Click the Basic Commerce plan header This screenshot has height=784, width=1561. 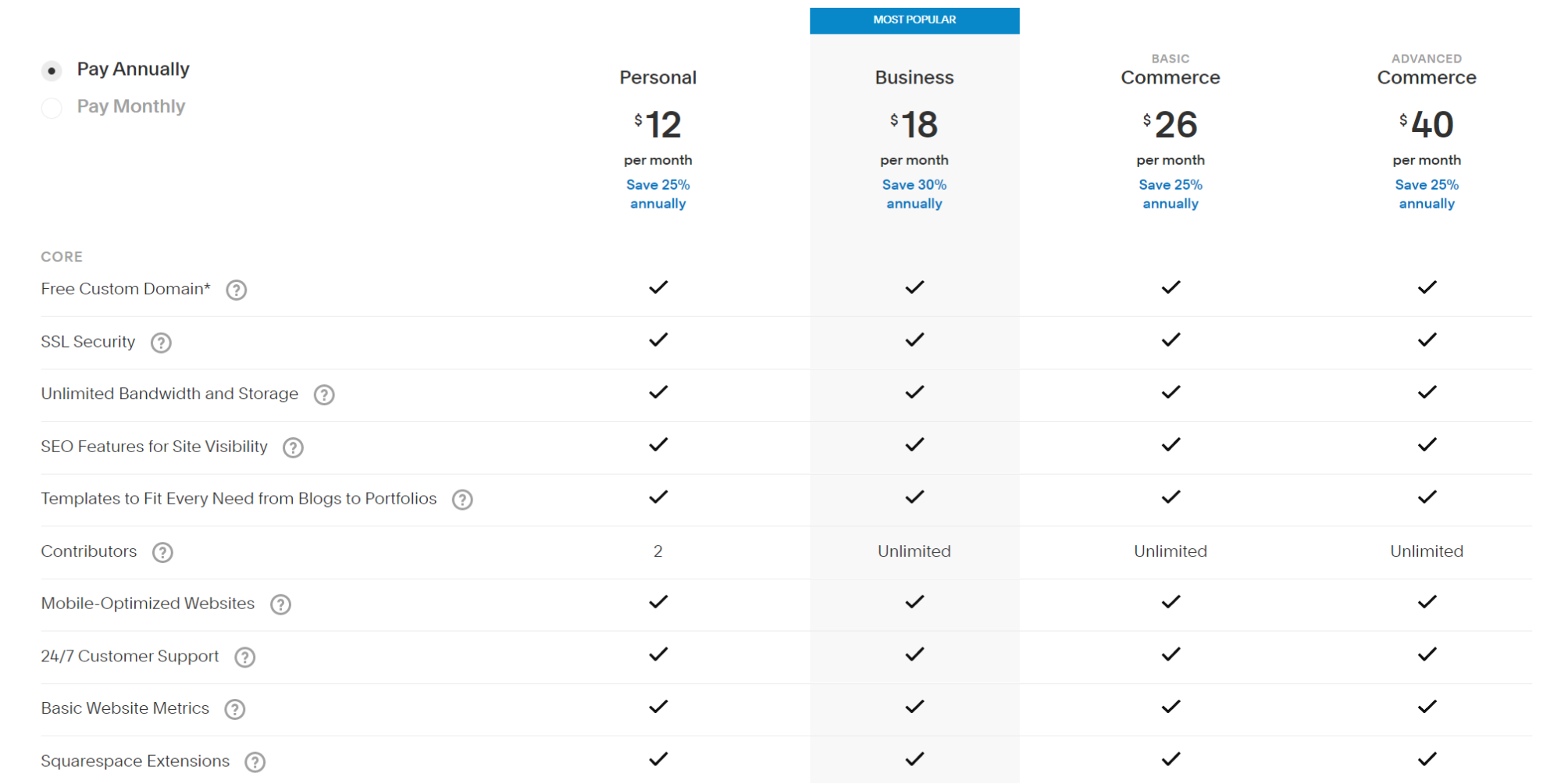coord(1170,77)
